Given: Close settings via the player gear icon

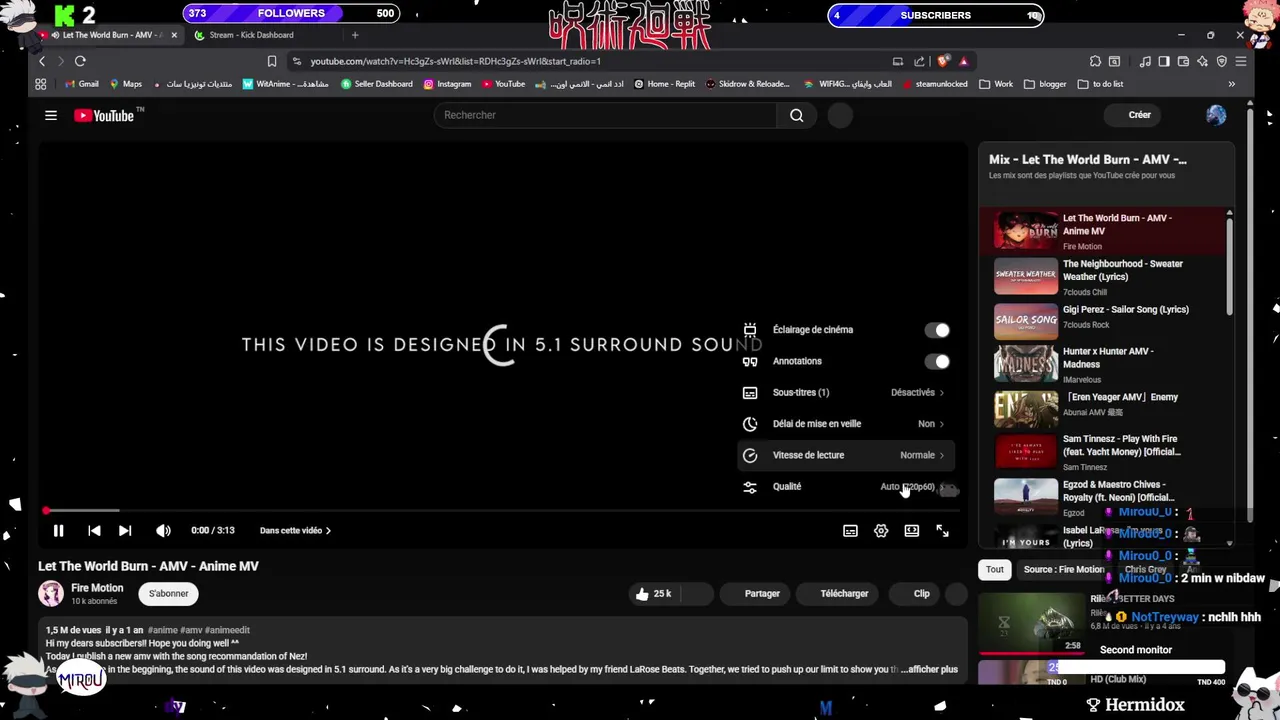Looking at the screenshot, I should [881, 531].
